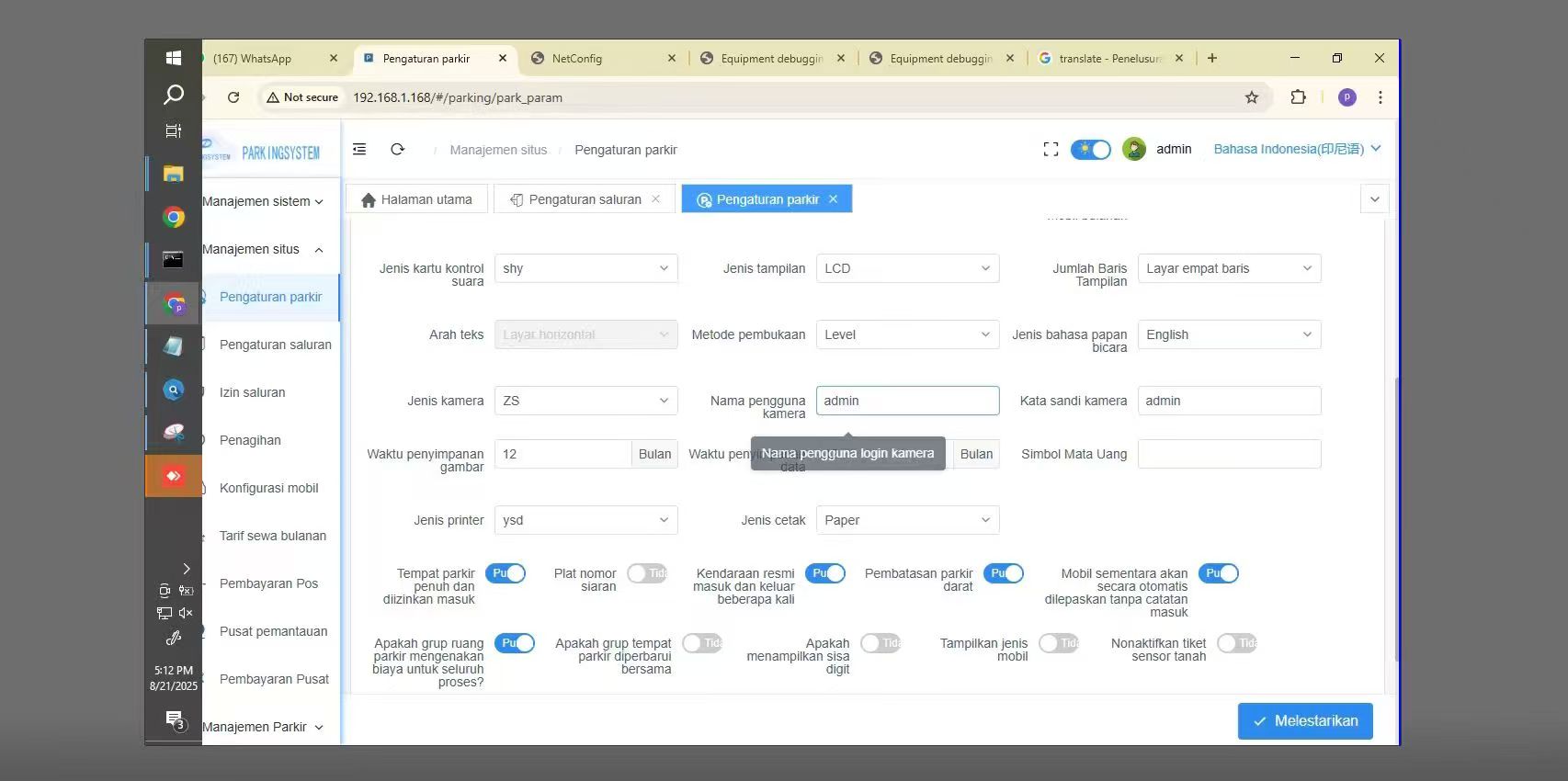Click the page refresh icon beside breadcrumb
The width and height of the screenshot is (1568, 781).
[x=397, y=149]
